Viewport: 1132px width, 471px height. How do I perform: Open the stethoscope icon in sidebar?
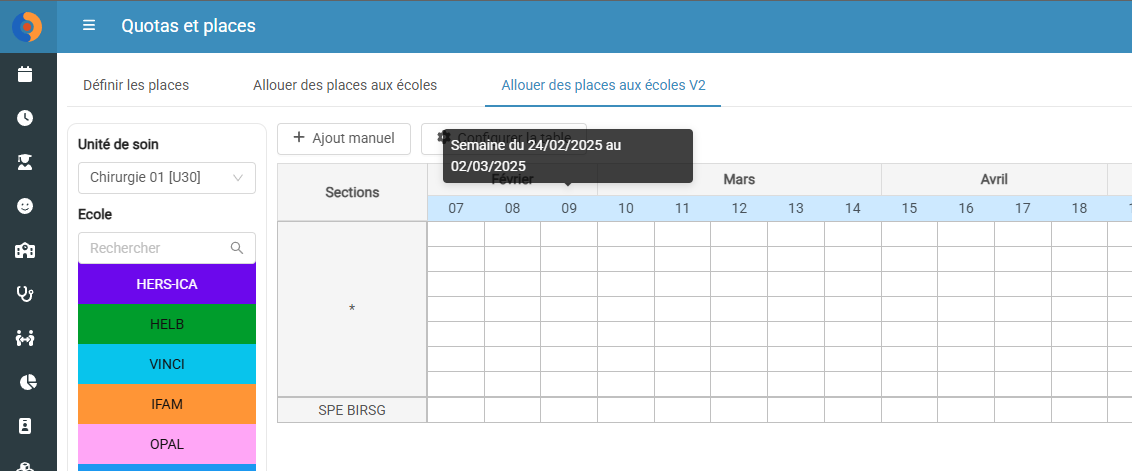click(x=25, y=294)
